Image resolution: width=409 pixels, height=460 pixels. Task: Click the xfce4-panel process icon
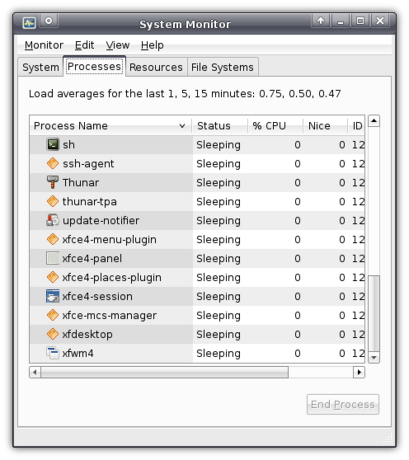coord(53,258)
